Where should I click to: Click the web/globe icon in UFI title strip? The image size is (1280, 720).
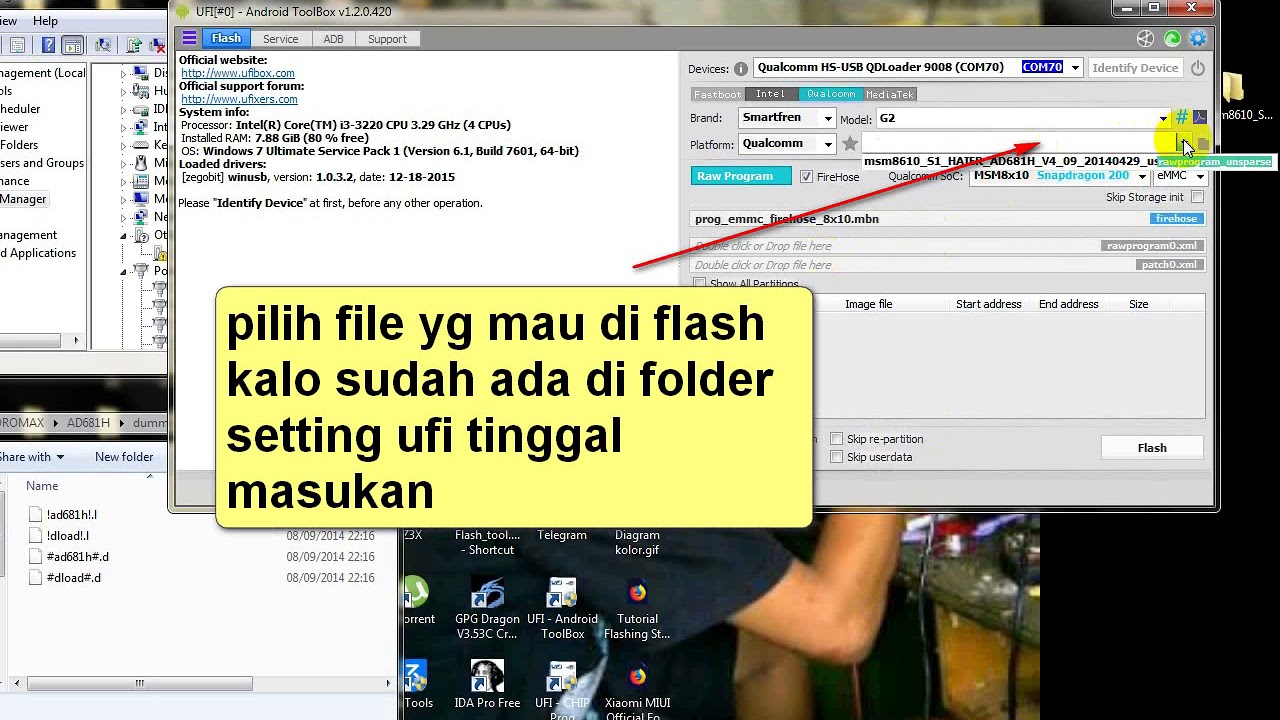pos(1146,38)
